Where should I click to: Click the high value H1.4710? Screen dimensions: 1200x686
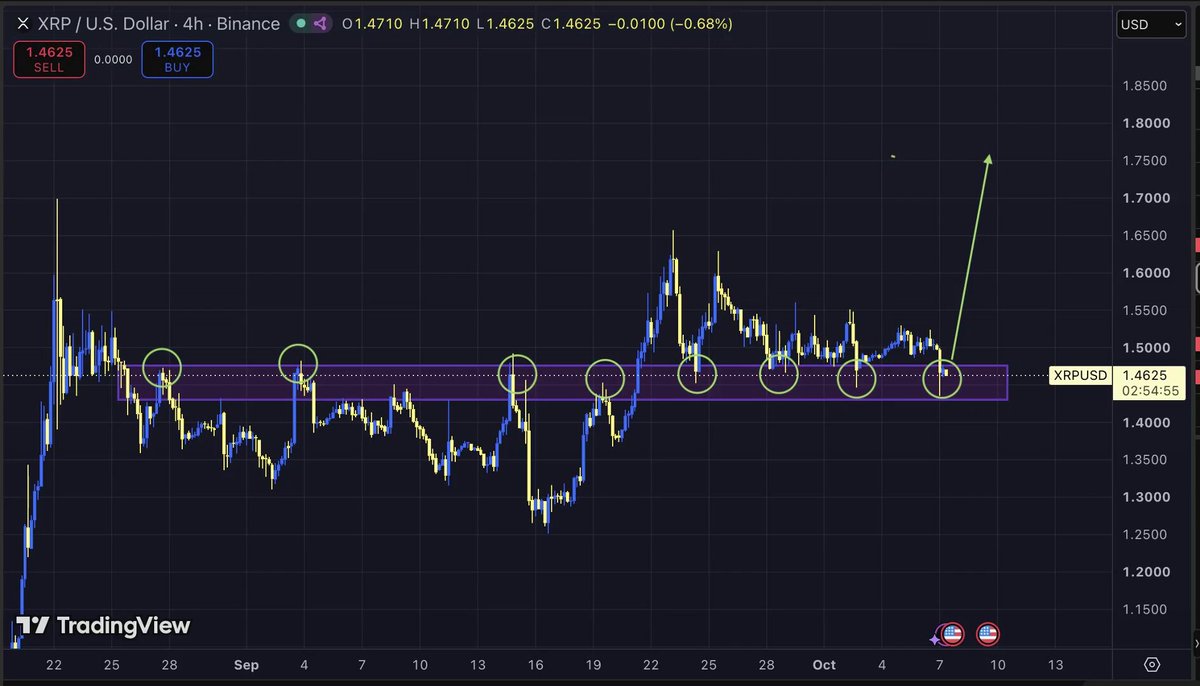tap(440, 23)
